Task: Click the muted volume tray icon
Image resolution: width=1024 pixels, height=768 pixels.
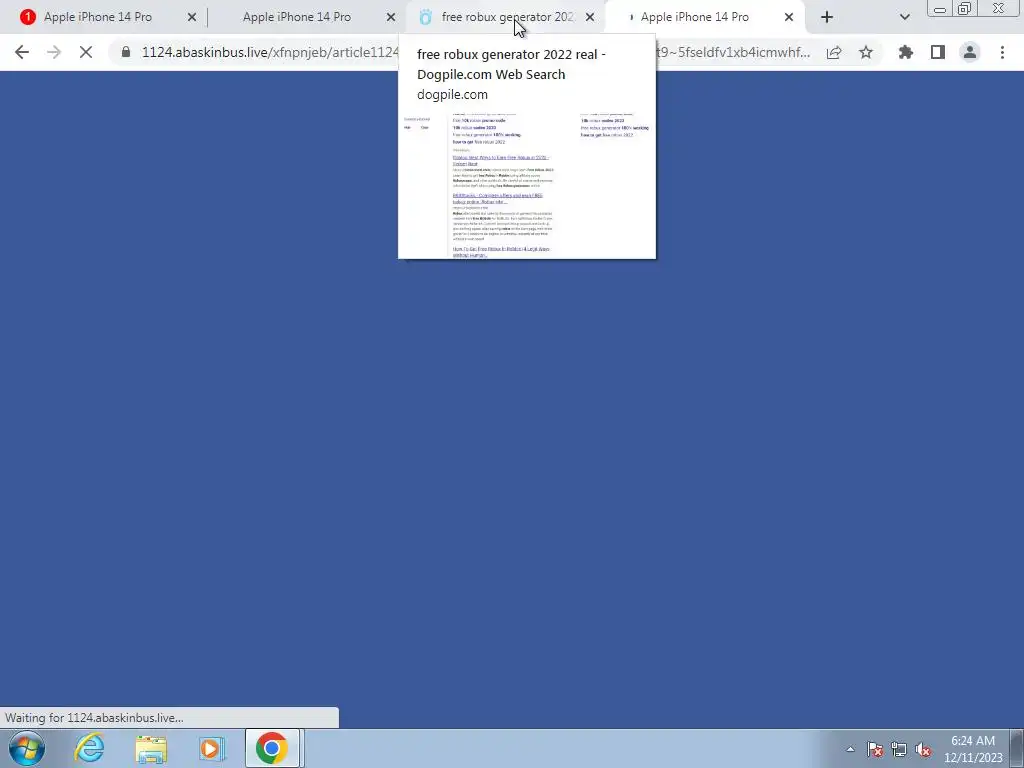Action: pos(923,750)
